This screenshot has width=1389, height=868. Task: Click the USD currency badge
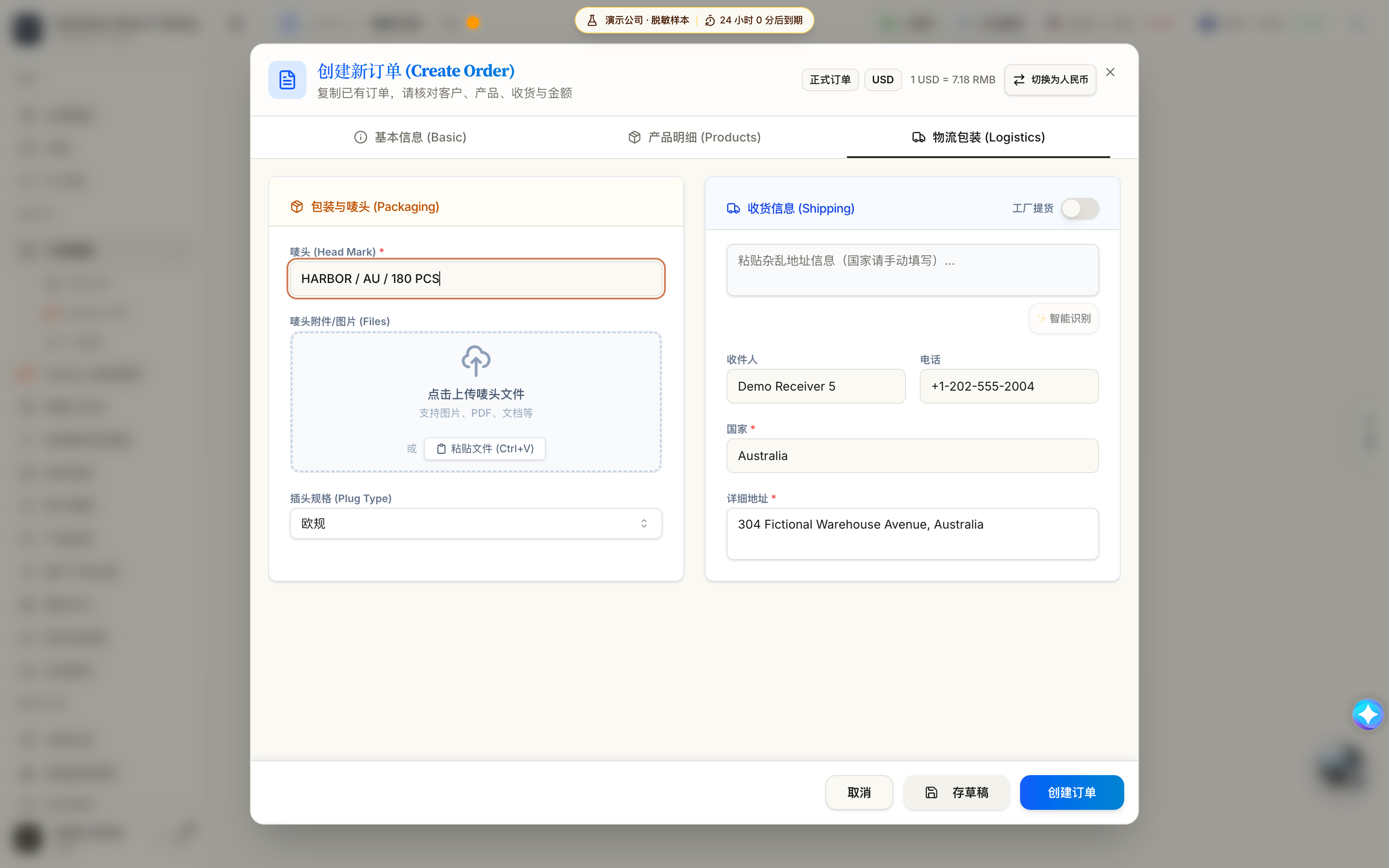(882, 80)
